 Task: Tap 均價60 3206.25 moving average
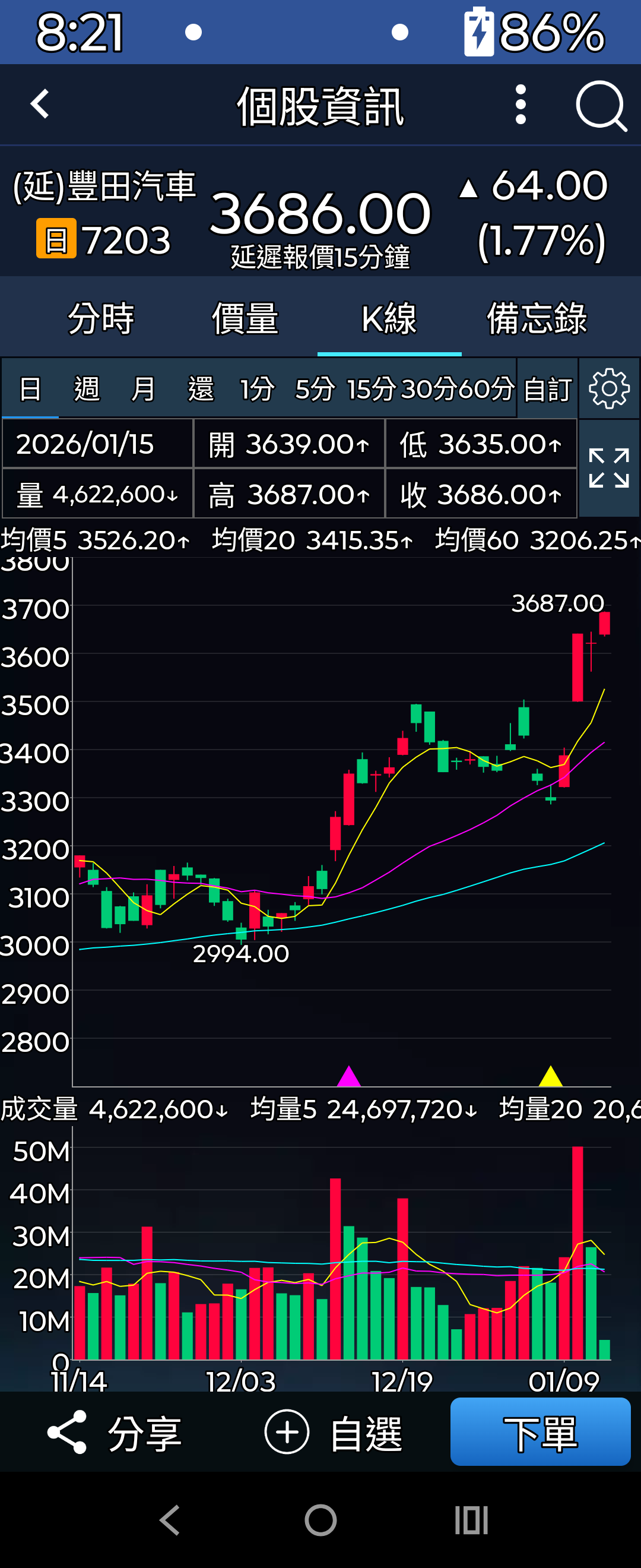pos(538,540)
